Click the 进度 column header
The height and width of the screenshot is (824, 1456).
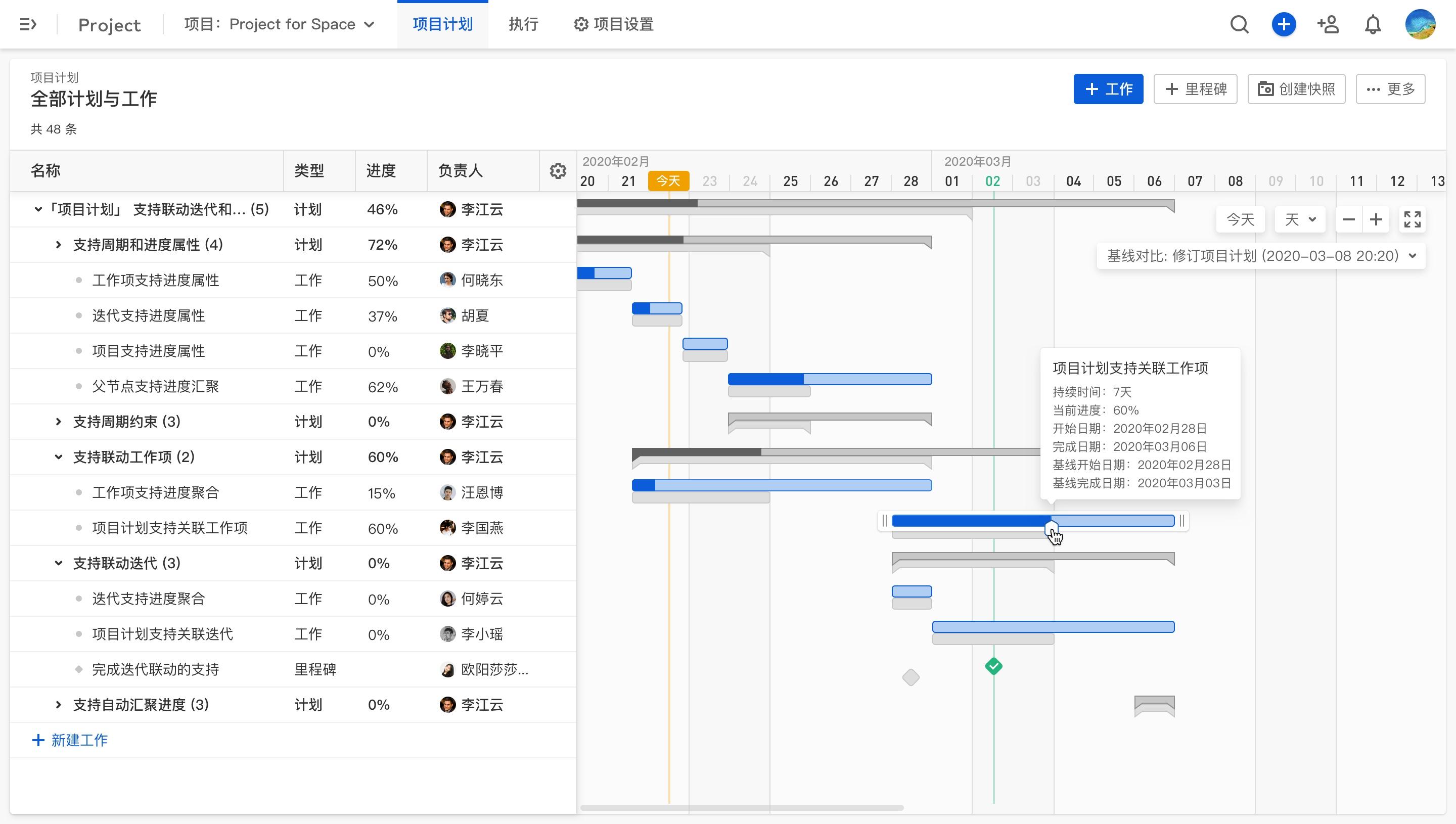[381, 170]
